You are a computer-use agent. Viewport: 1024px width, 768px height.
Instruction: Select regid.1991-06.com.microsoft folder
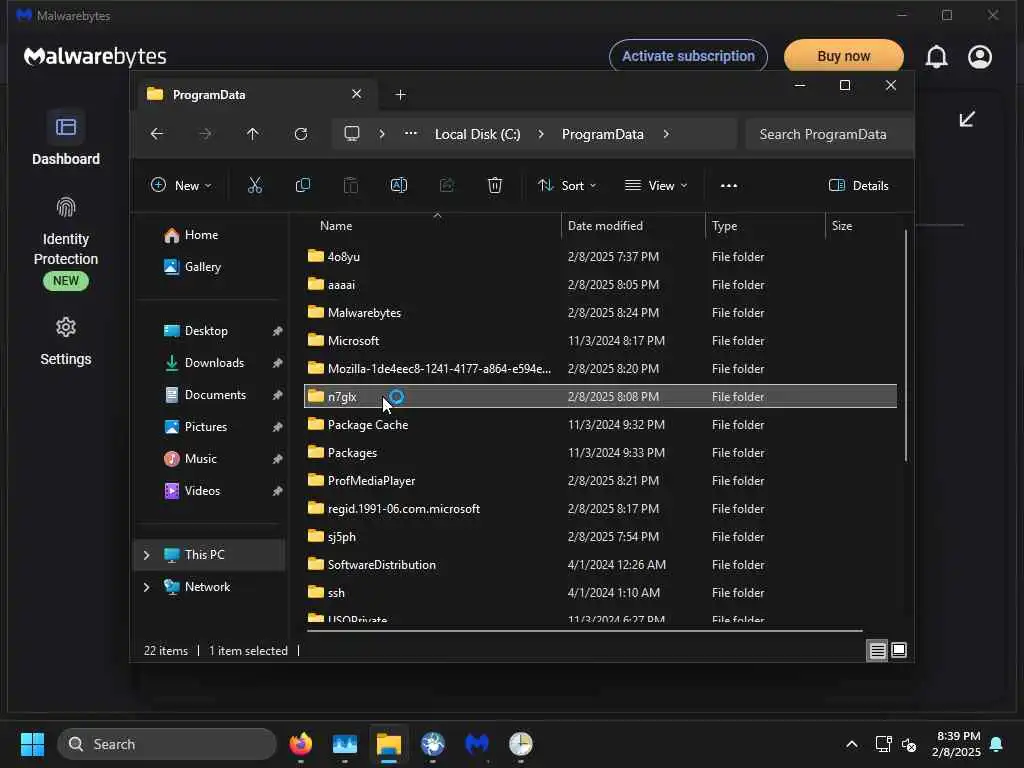click(600, 509)
